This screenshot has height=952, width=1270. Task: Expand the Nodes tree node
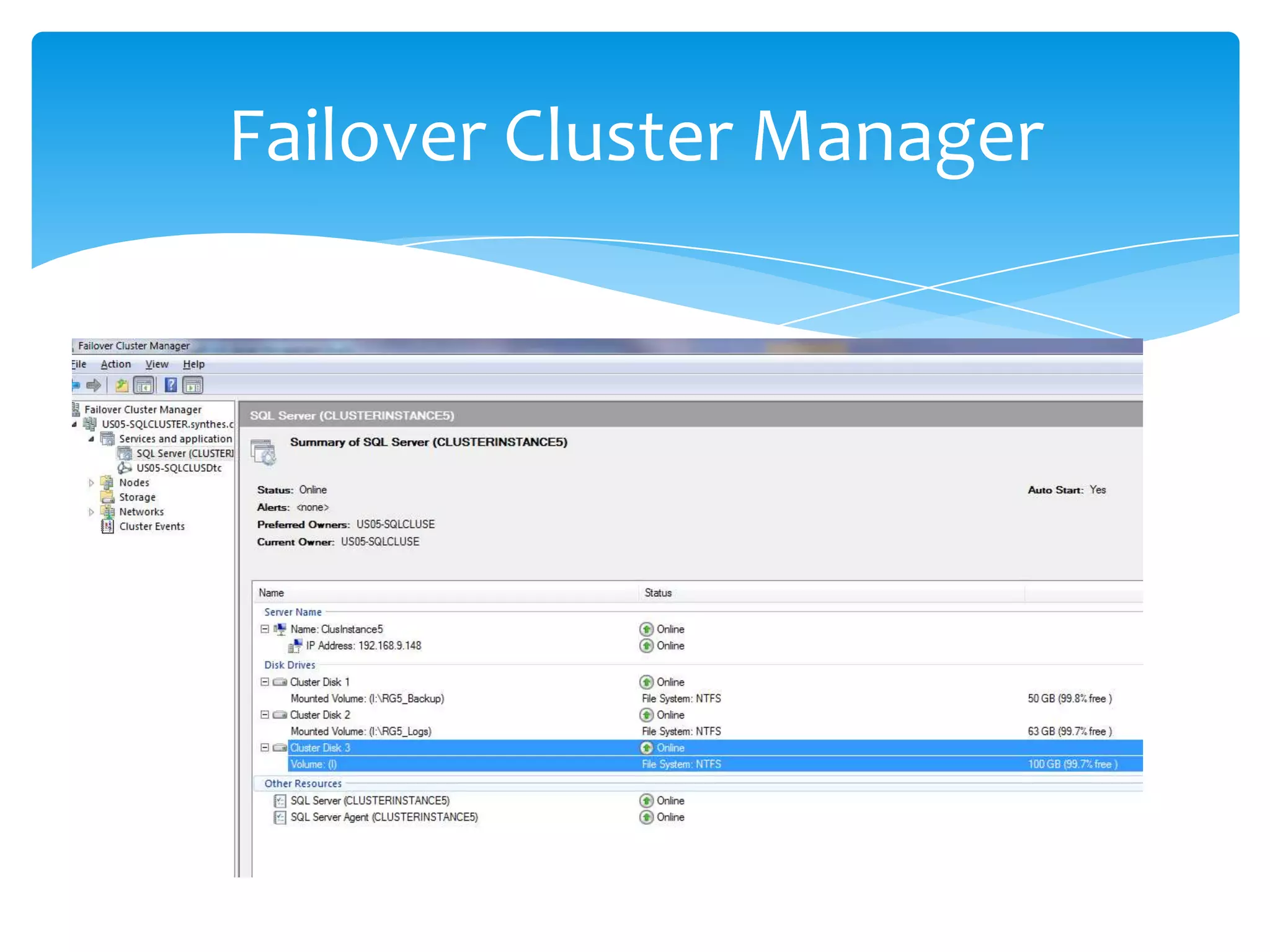pos(91,483)
